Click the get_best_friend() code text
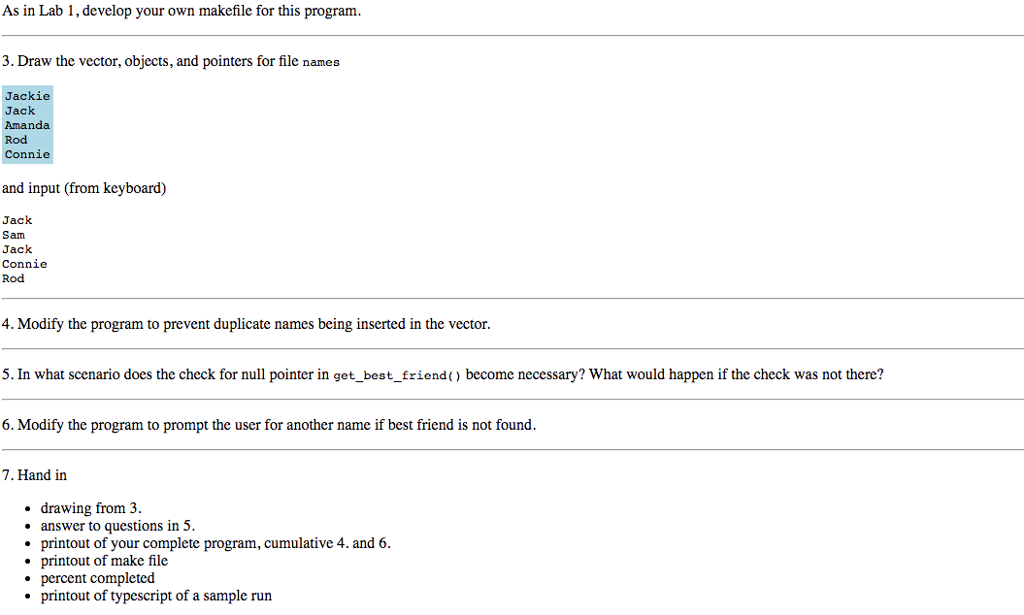This screenshot has height=615, width=1024. (x=397, y=375)
